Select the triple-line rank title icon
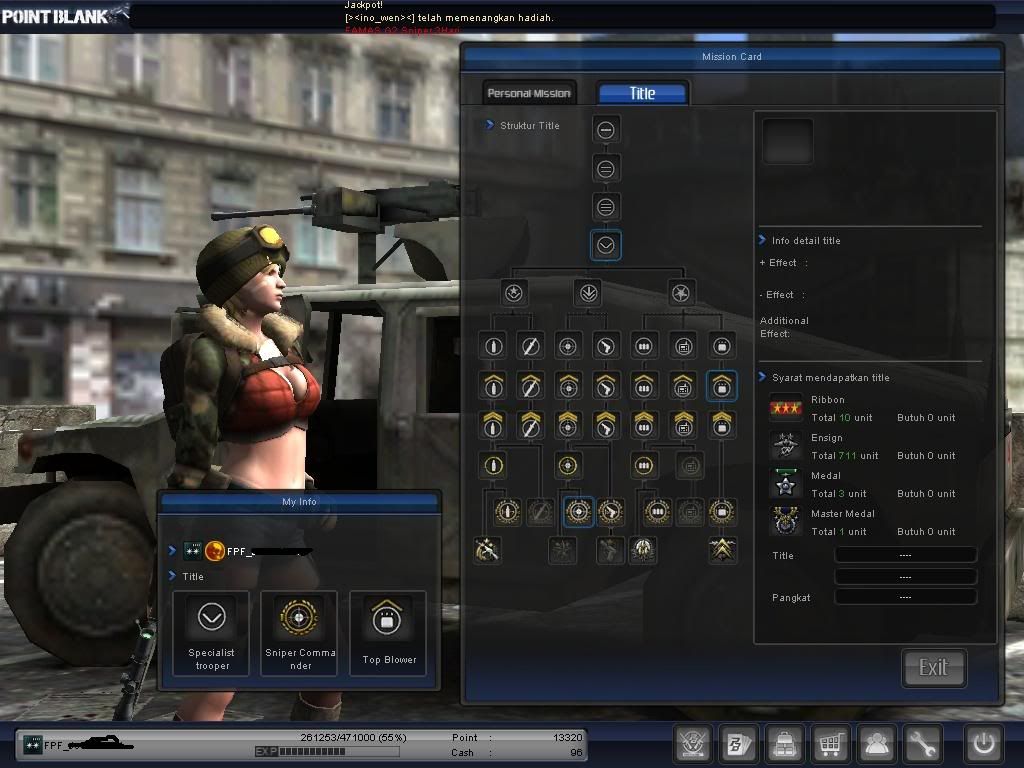Screen dimensions: 1024x768 pyautogui.click(x=606, y=208)
